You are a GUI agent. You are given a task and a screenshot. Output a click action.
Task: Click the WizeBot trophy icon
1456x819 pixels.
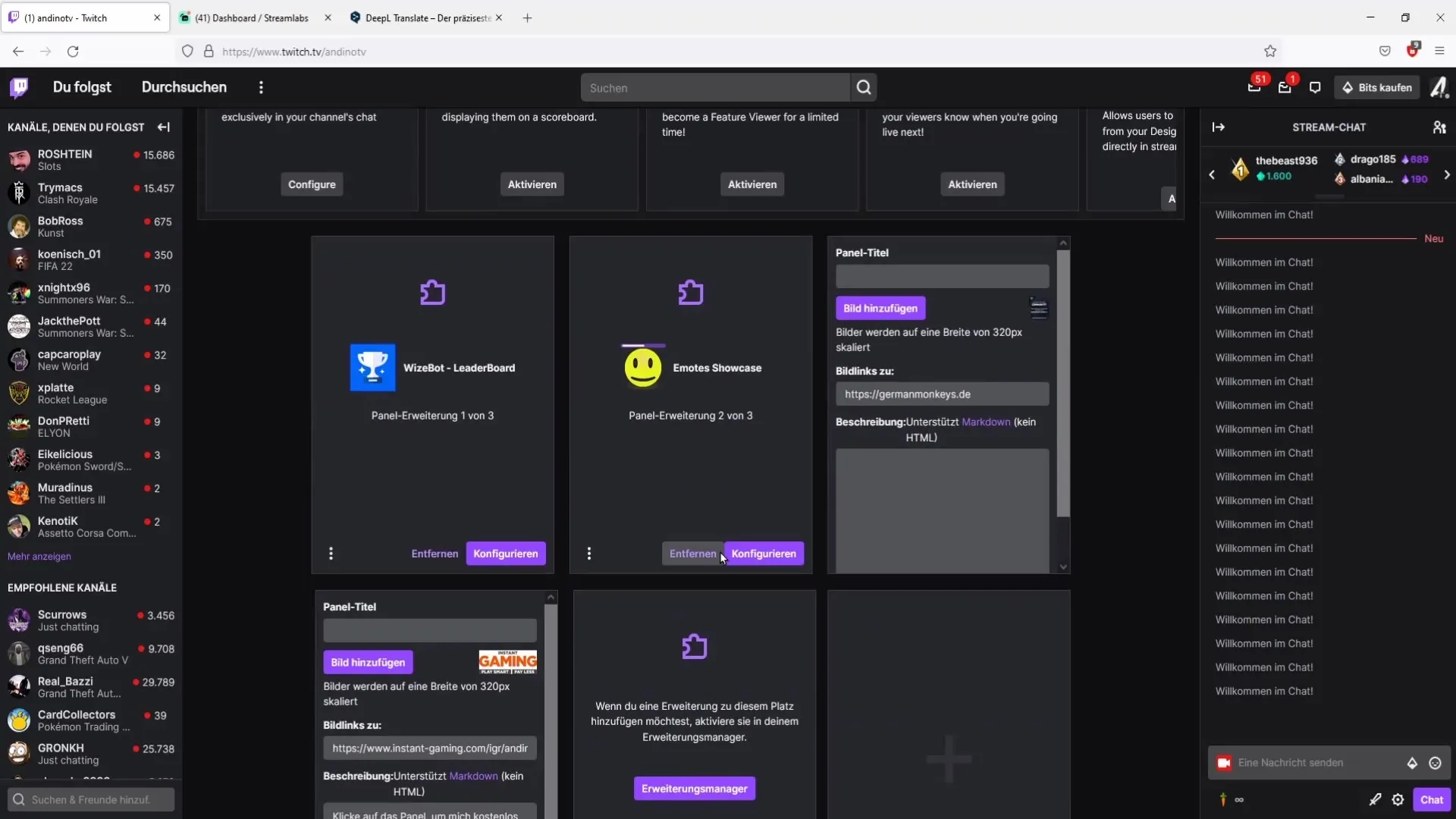tap(372, 368)
